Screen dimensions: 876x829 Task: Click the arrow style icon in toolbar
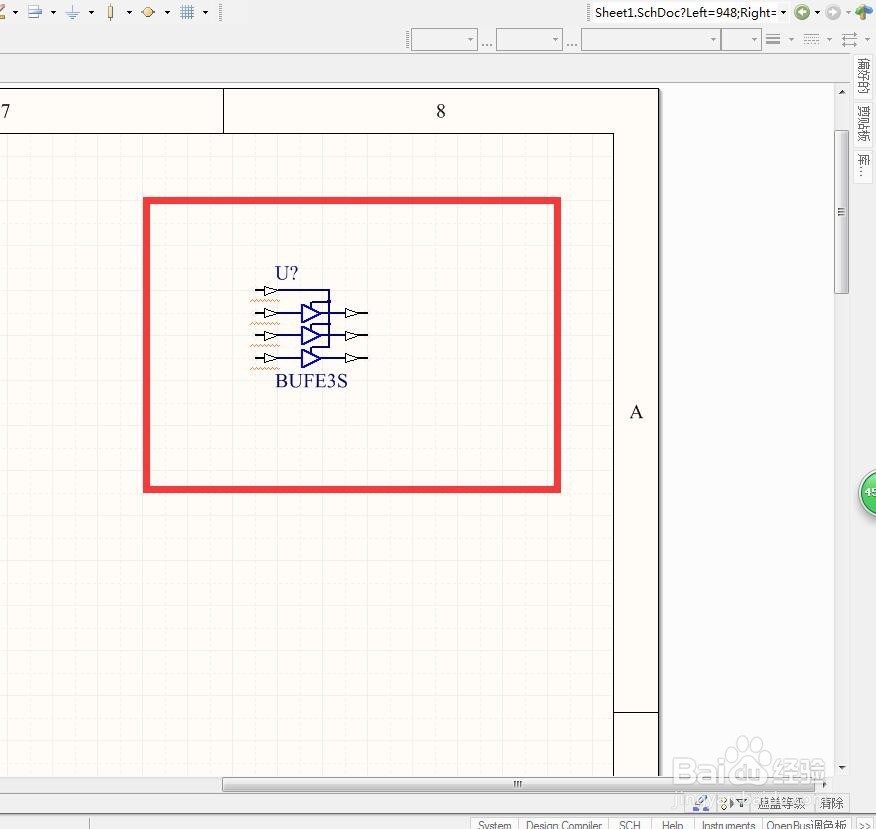click(x=849, y=39)
